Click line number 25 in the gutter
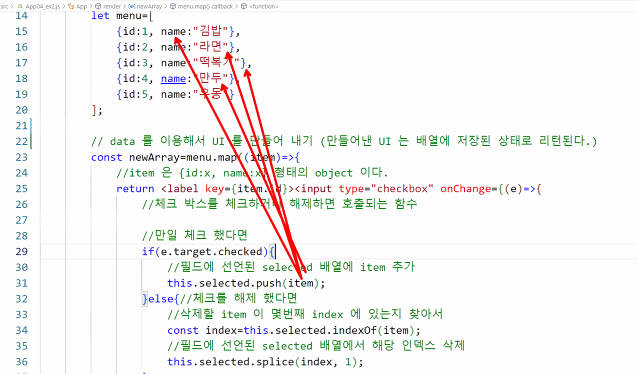This screenshot has width=638, height=374. (x=22, y=189)
